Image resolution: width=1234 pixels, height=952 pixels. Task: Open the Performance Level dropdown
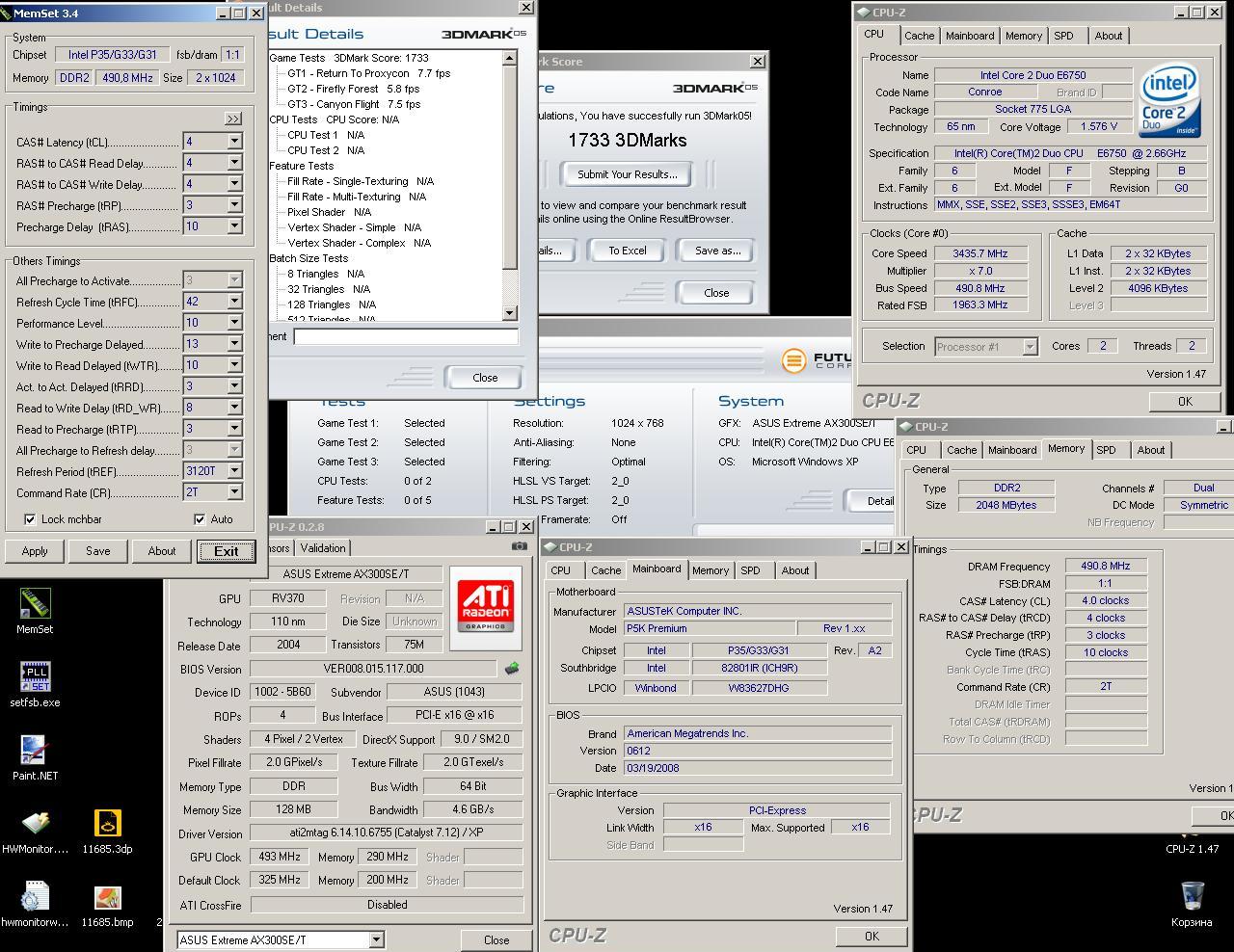[x=234, y=323]
